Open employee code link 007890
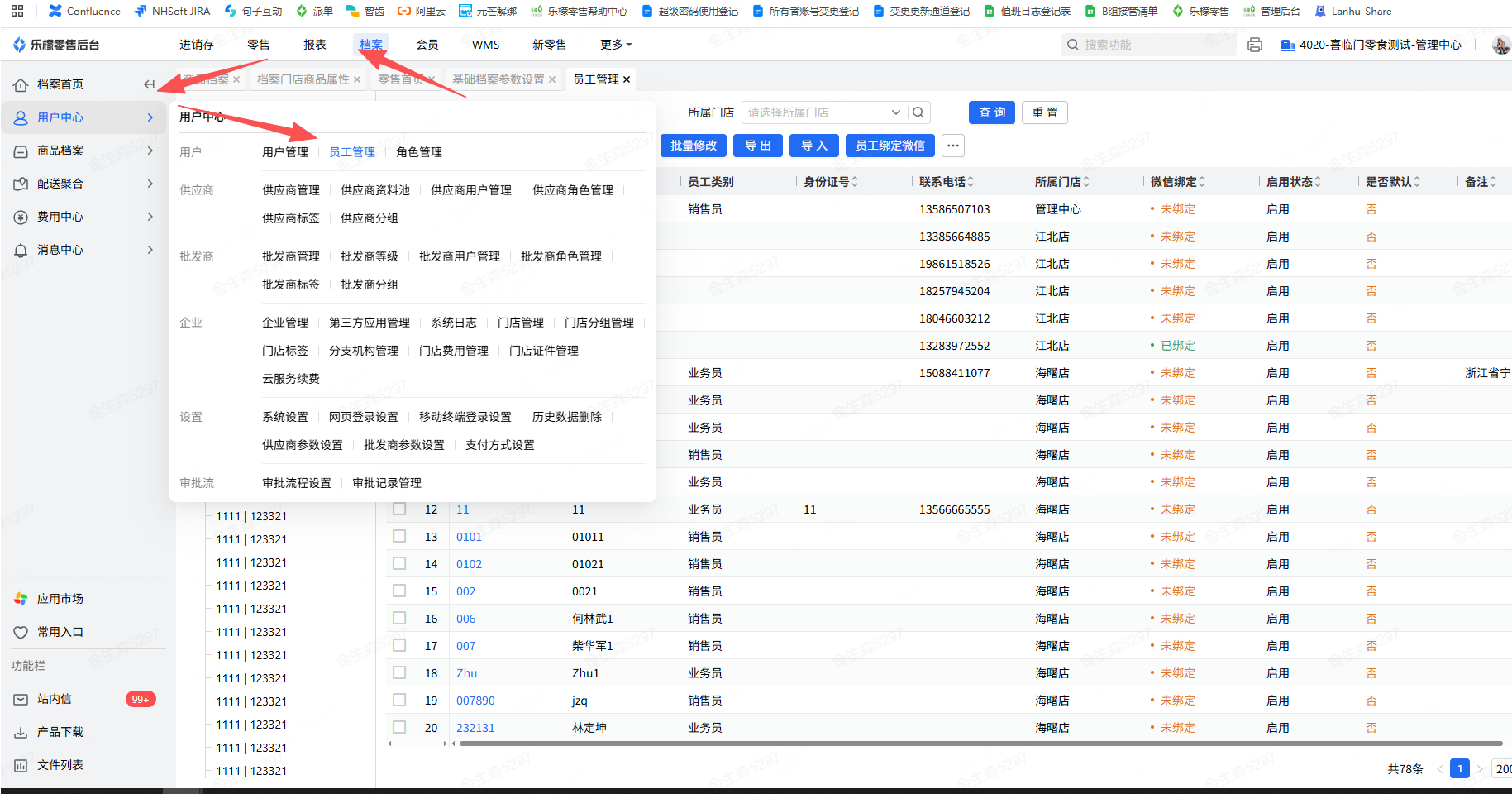Viewport: 1512px width, 794px height. 475,701
